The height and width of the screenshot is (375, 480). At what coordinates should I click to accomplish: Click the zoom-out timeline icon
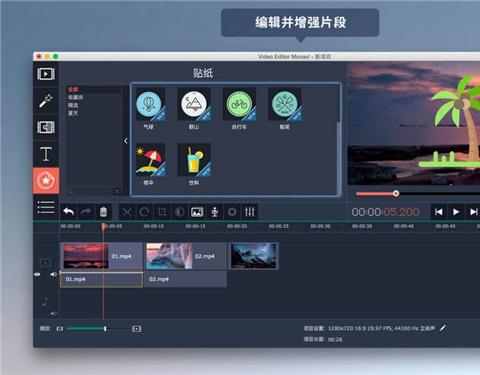(60, 329)
